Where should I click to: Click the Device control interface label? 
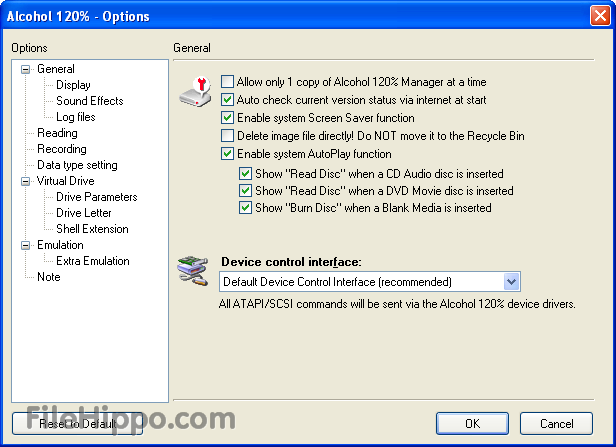(291, 262)
